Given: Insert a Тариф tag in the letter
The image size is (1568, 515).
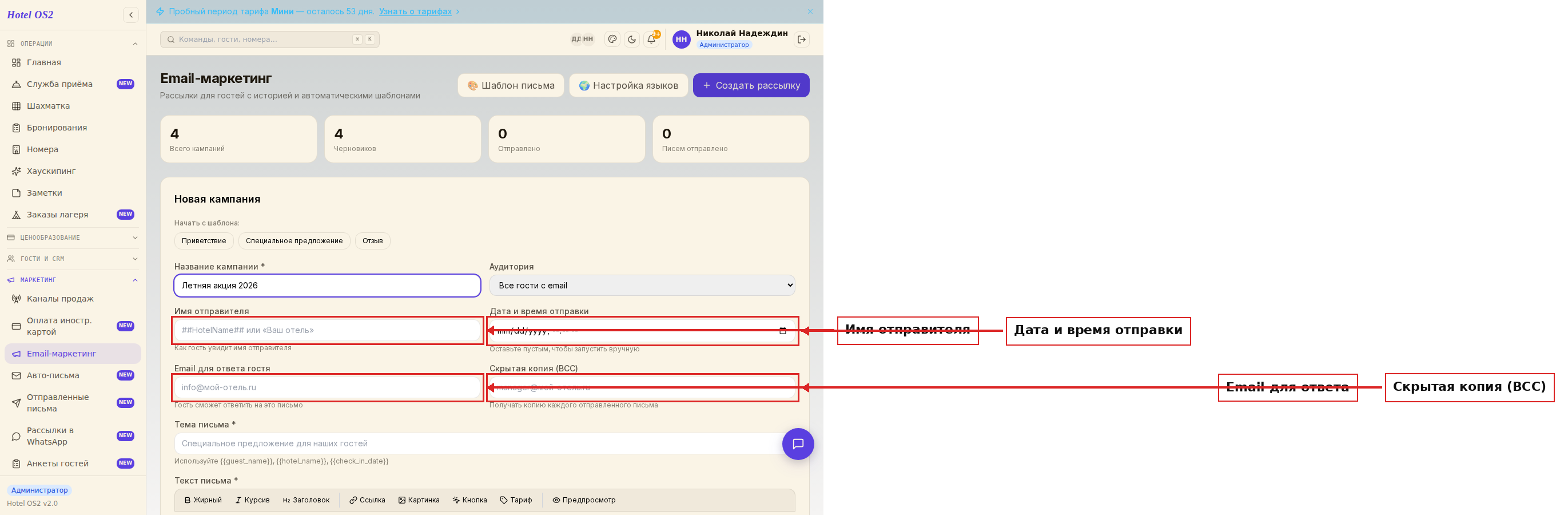Looking at the screenshot, I should 516,500.
